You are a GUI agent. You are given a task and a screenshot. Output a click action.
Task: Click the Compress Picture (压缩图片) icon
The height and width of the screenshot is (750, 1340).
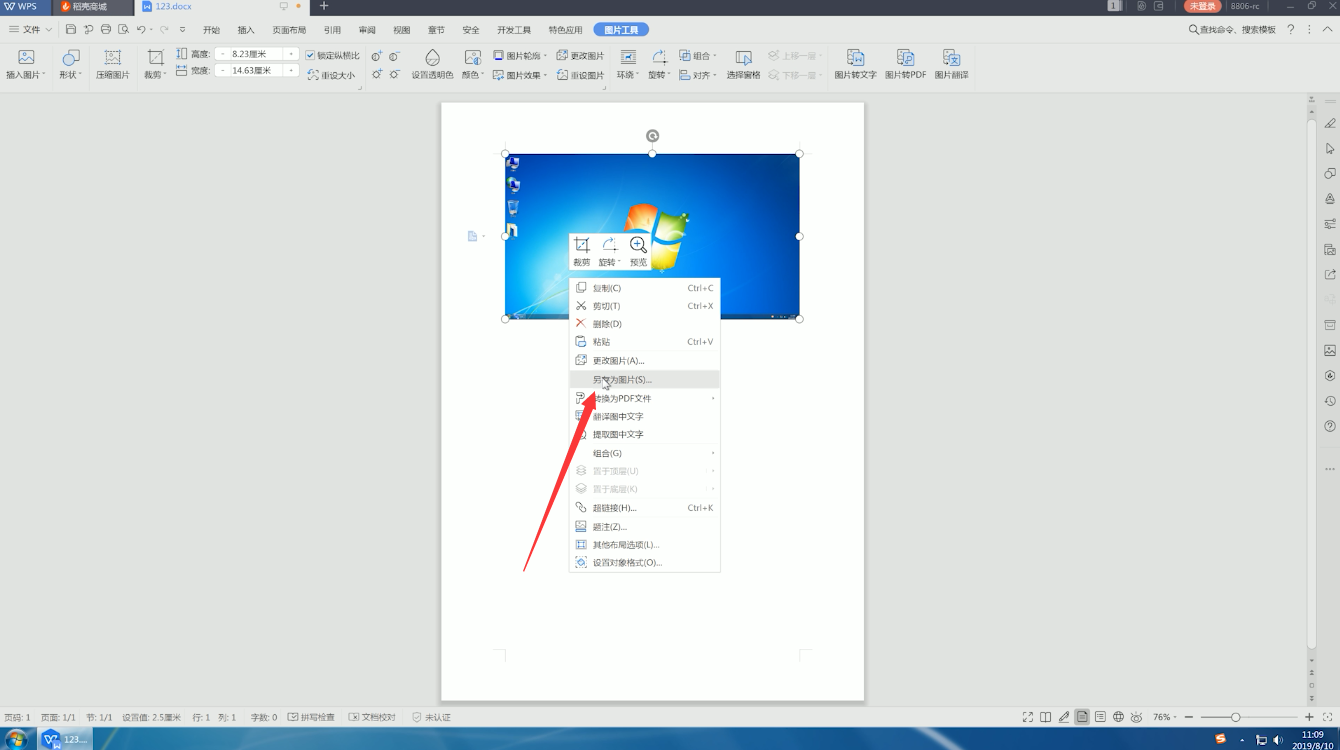pyautogui.click(x=113, y=65)
